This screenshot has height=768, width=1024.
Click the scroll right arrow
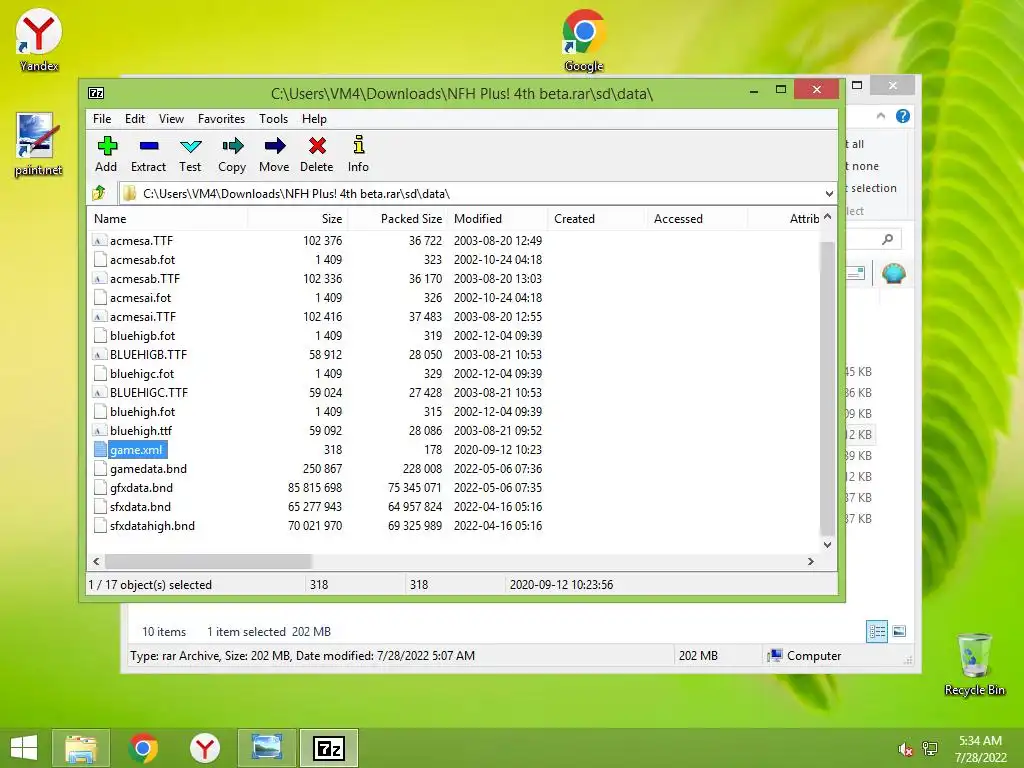pos(810,562)
